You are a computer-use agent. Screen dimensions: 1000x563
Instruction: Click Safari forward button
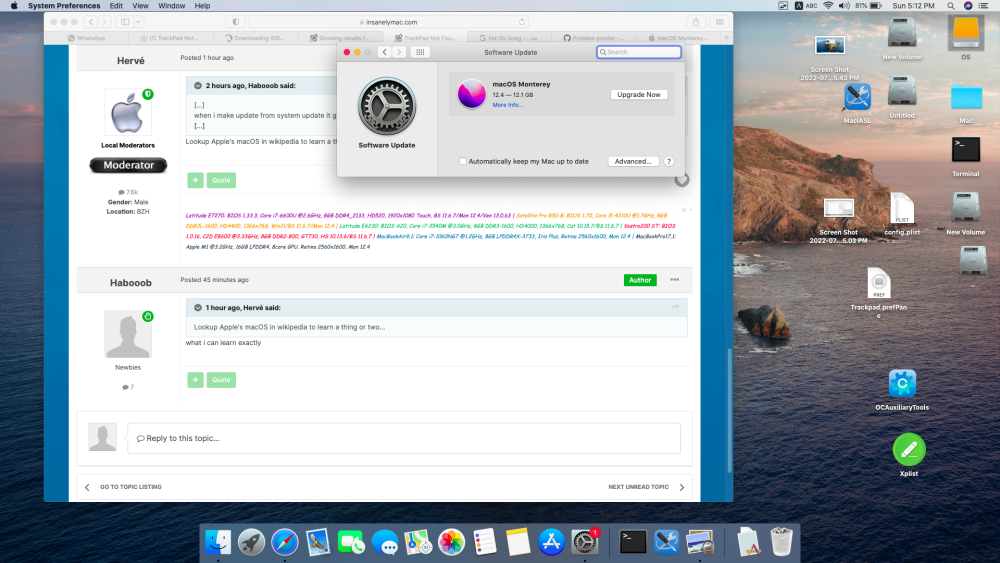[105, 22]
